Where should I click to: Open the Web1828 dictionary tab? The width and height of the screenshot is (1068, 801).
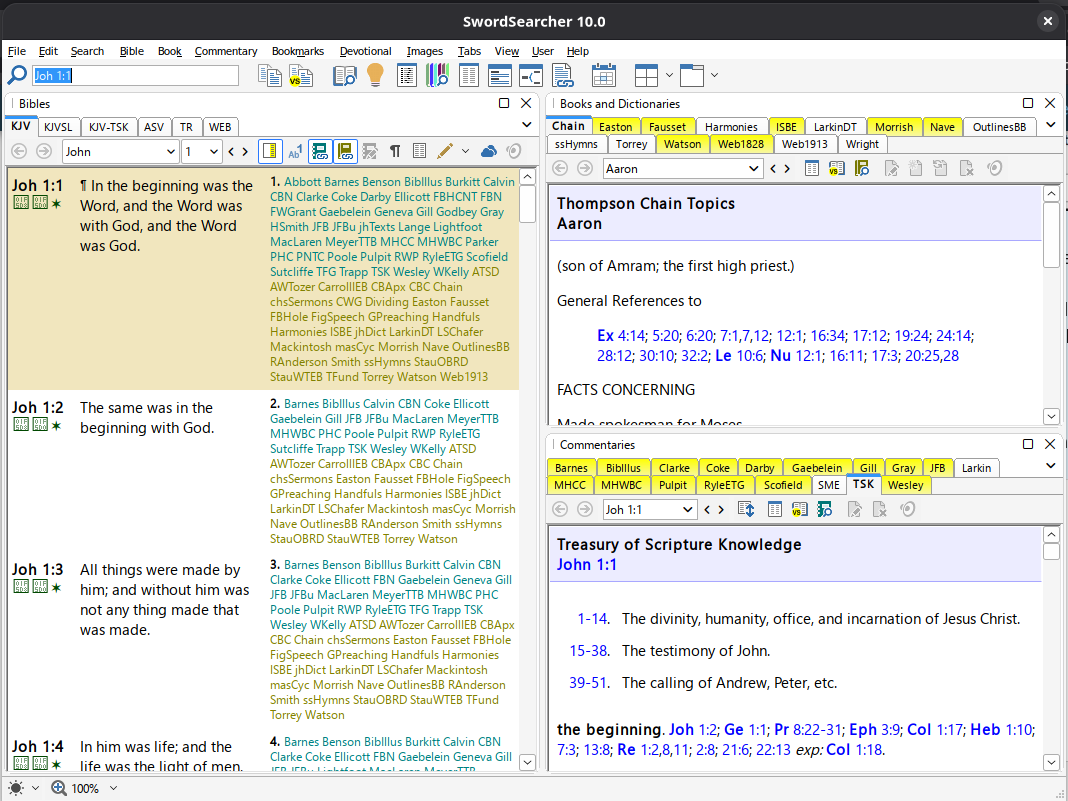pos(742,144)
